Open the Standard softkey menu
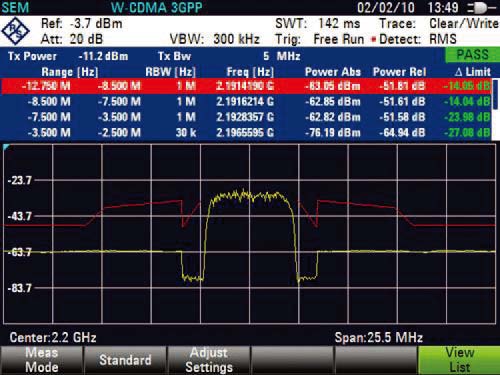This screenshot has height=375, width=500. pos(125,360)
